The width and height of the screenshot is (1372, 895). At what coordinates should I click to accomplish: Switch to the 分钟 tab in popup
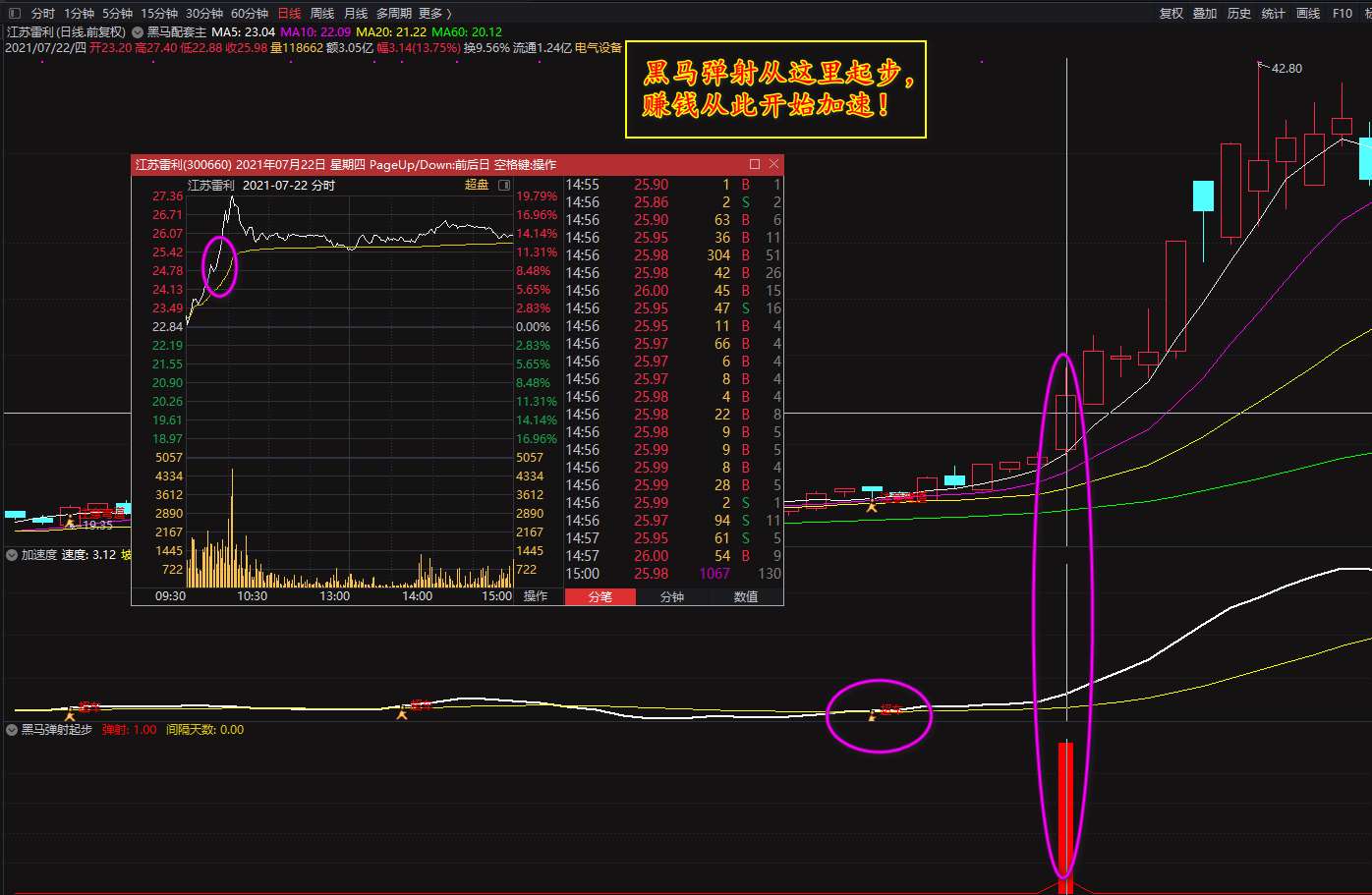click(672, 596)
